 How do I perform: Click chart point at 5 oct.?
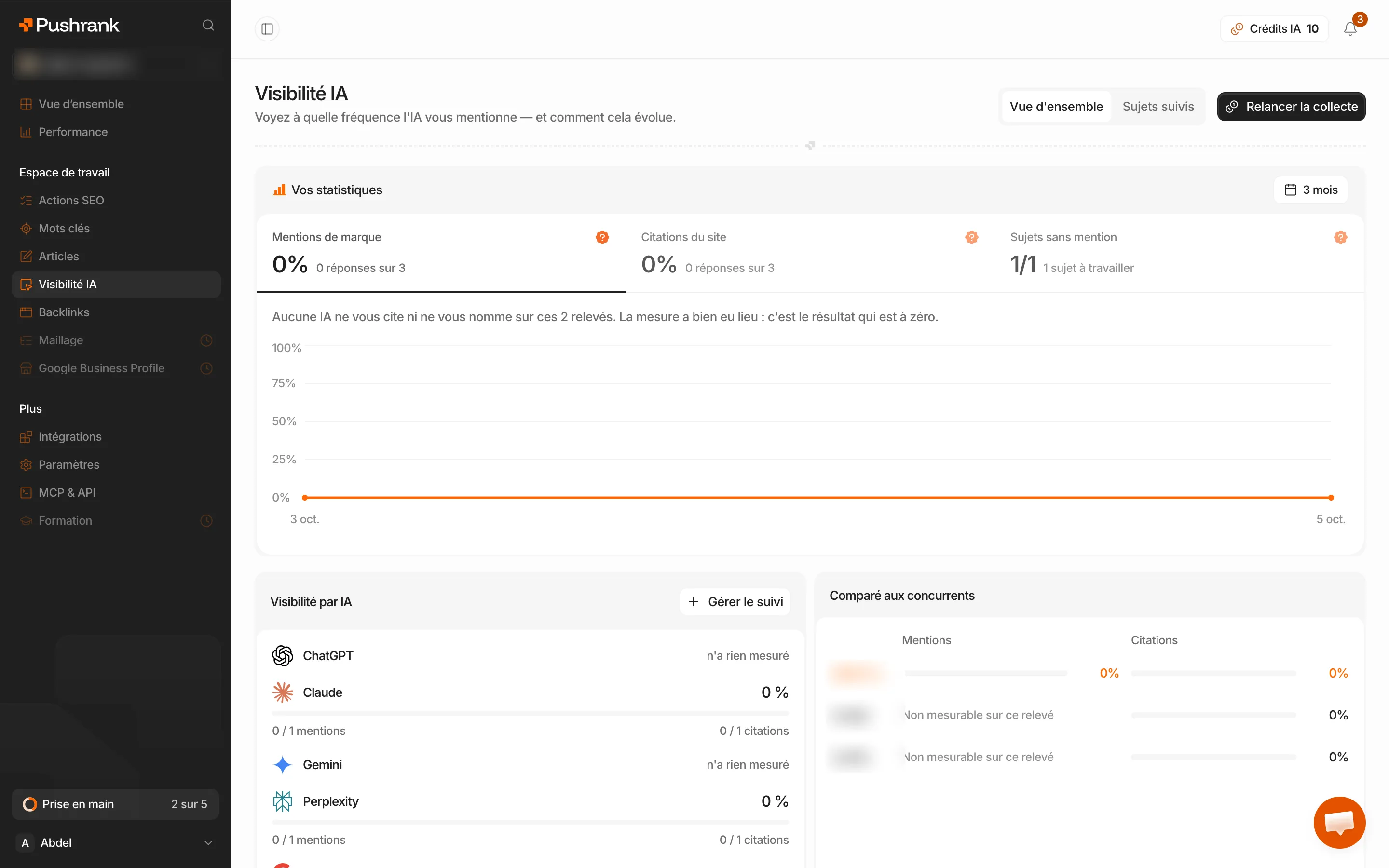[1331, 498]
